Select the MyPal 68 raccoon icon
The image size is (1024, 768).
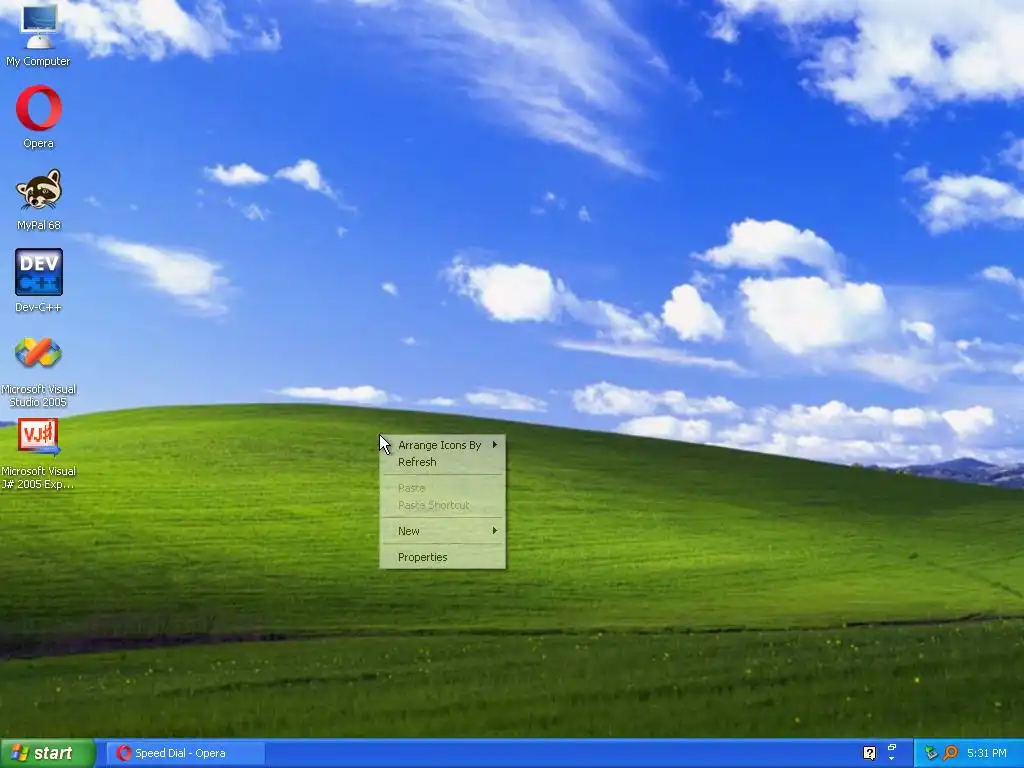click(x=39, y=199)
